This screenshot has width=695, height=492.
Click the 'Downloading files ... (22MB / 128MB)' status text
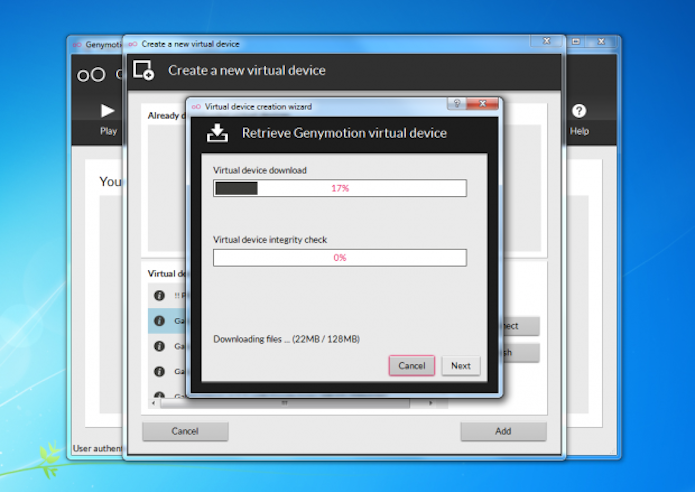(286, 339)
